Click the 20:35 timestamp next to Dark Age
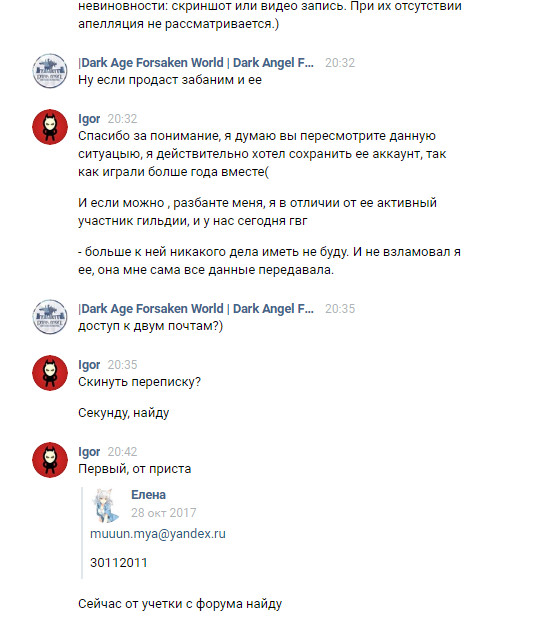This screenshot has width=539, height=624. (340, 309)
